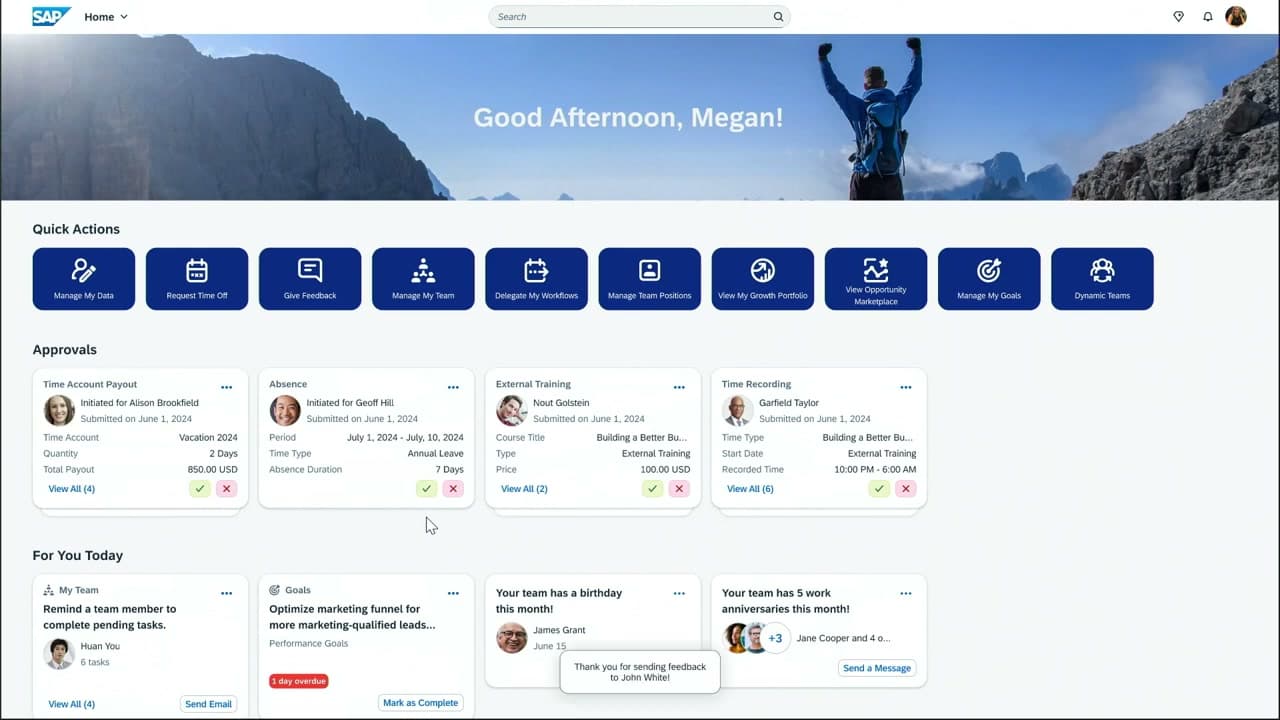
Task: Approve Garfield Taylor's time recording
Action: coord(879,489)
